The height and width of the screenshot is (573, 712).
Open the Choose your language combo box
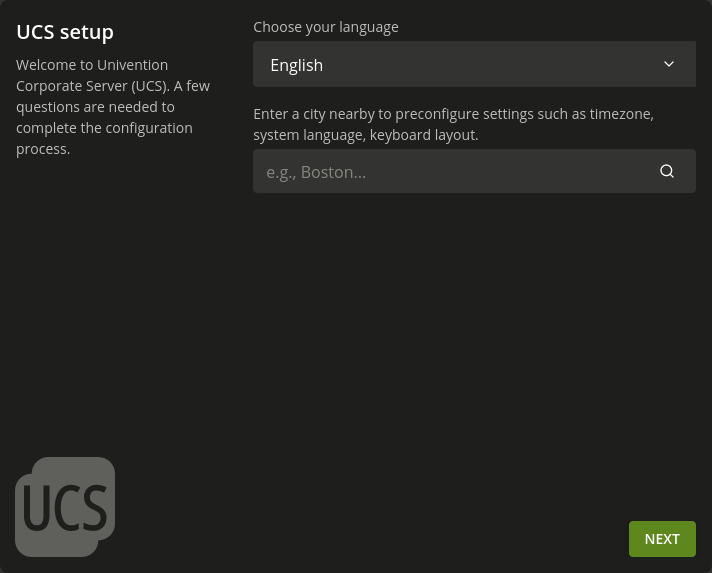coord(474,64)
